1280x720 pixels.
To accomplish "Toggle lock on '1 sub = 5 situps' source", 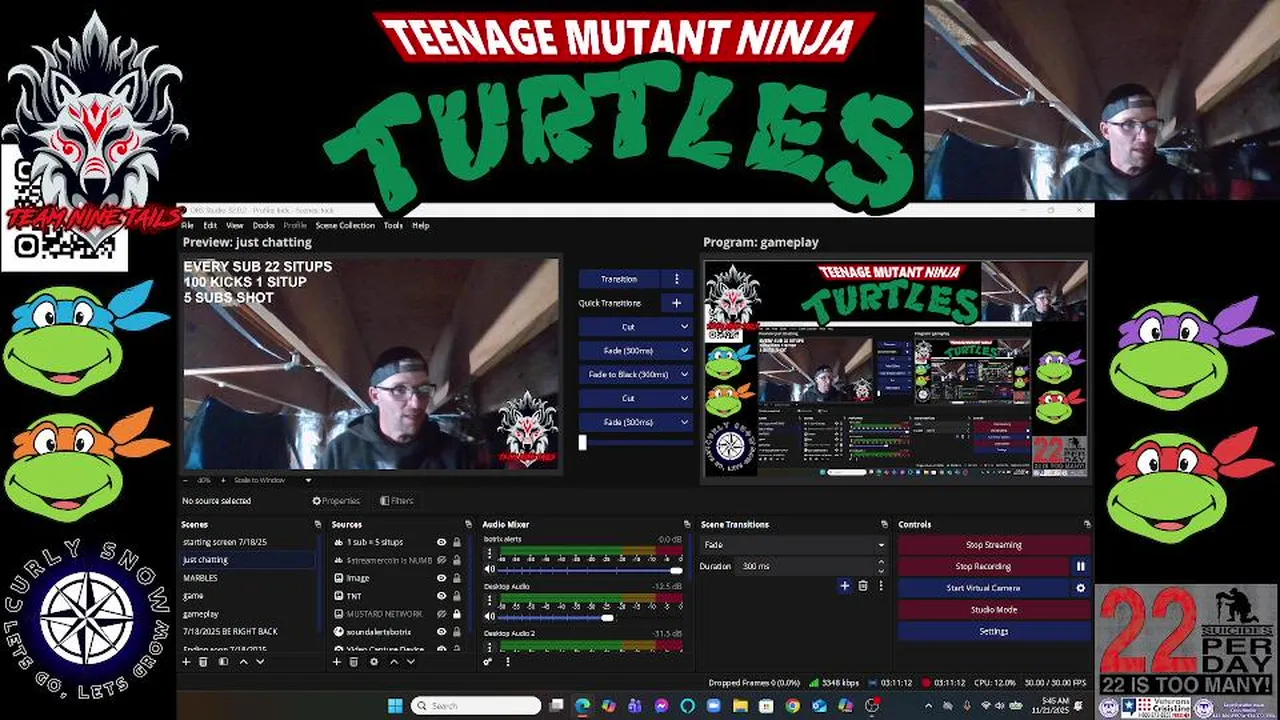I will 457,542.
